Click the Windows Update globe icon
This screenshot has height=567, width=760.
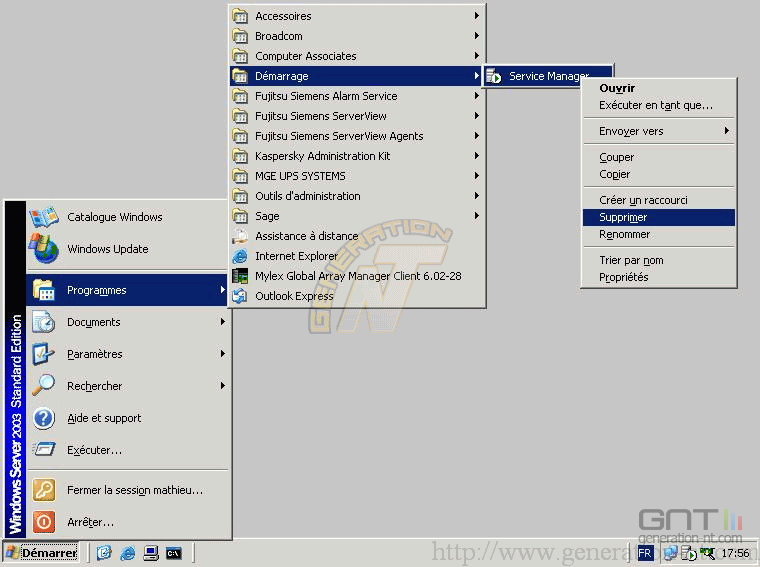pyautogui.click(x=44, y=249)
